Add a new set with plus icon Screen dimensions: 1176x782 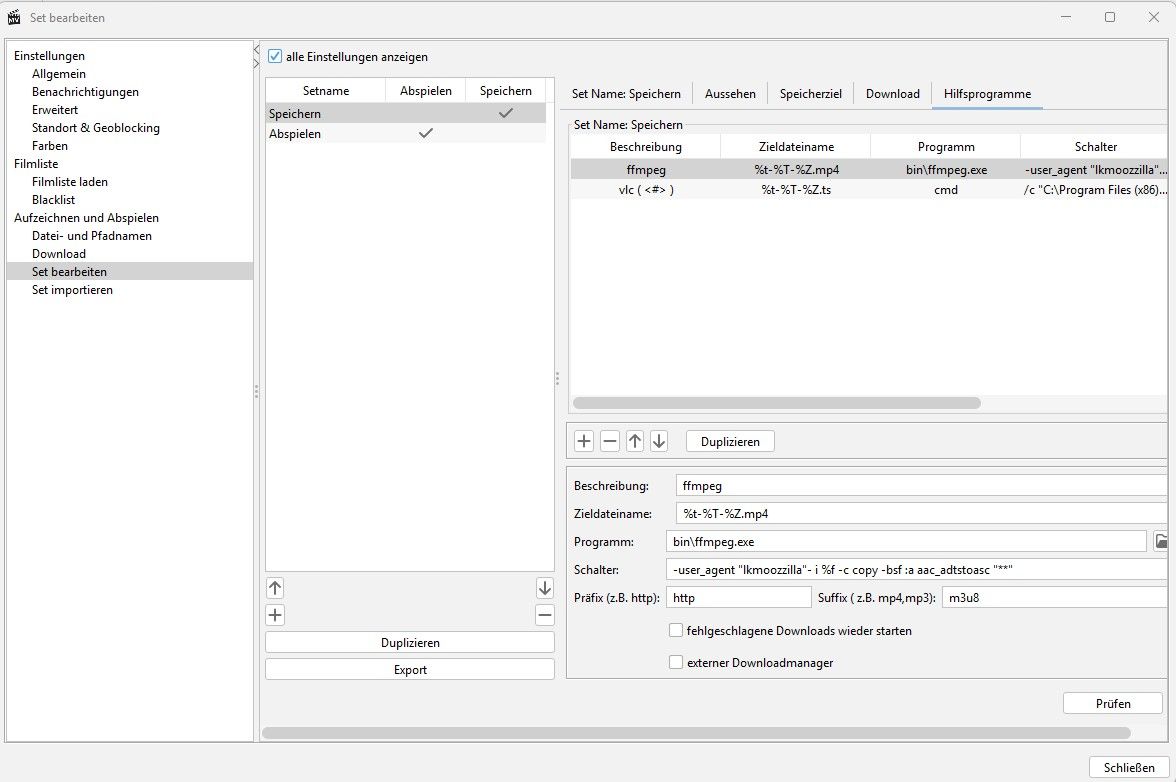click(274, 616)
